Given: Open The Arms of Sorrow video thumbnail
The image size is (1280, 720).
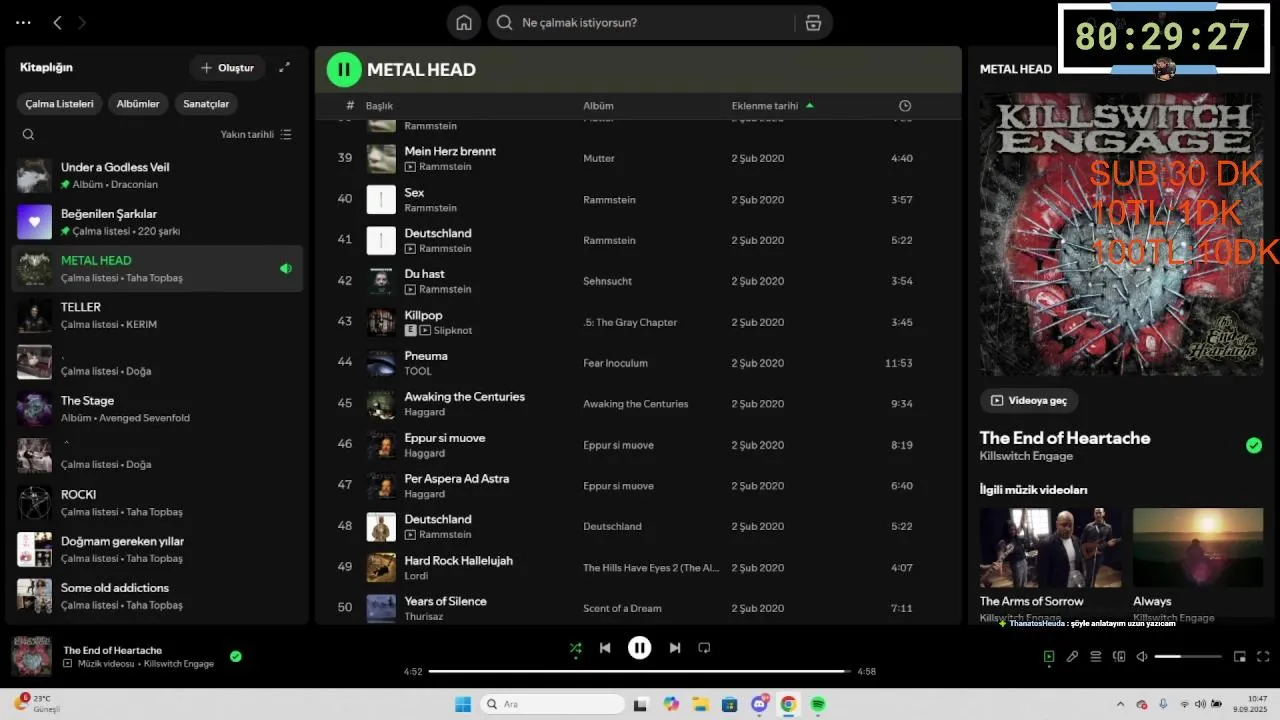Looking at the screenshot, I should point(1050,547).
